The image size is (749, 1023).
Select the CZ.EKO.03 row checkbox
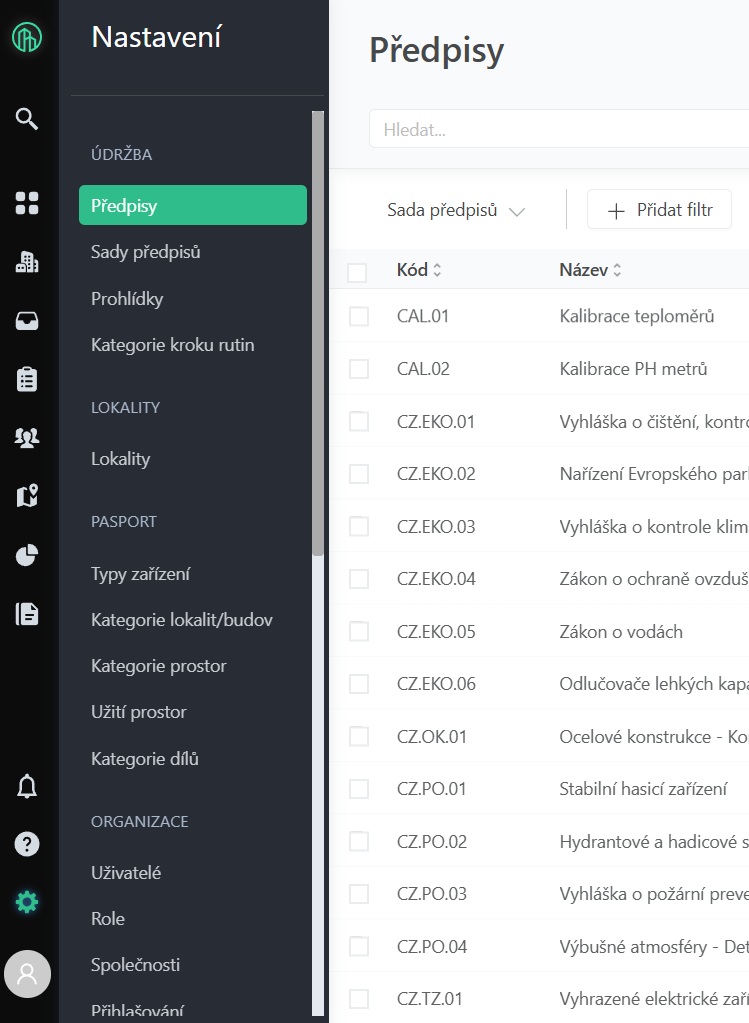pyautogui.click(x=359, y=526)
